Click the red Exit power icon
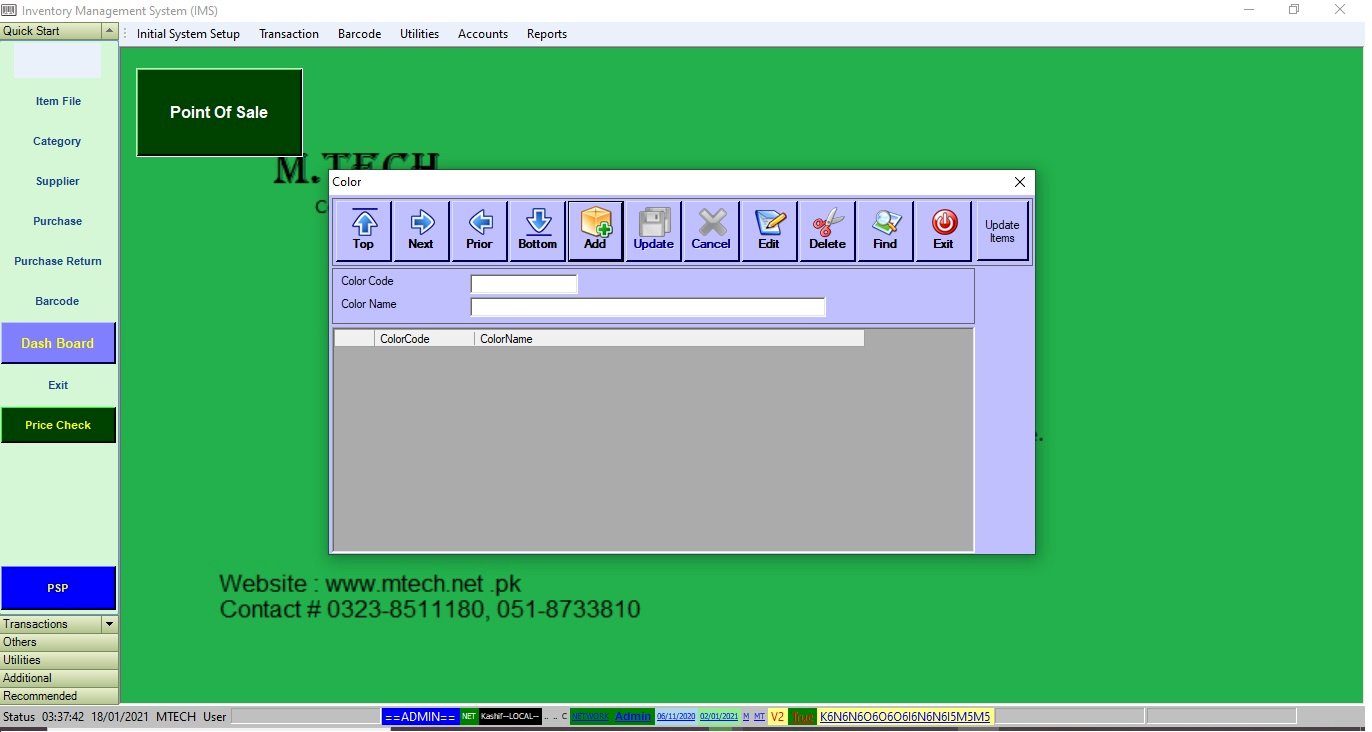 943,223
